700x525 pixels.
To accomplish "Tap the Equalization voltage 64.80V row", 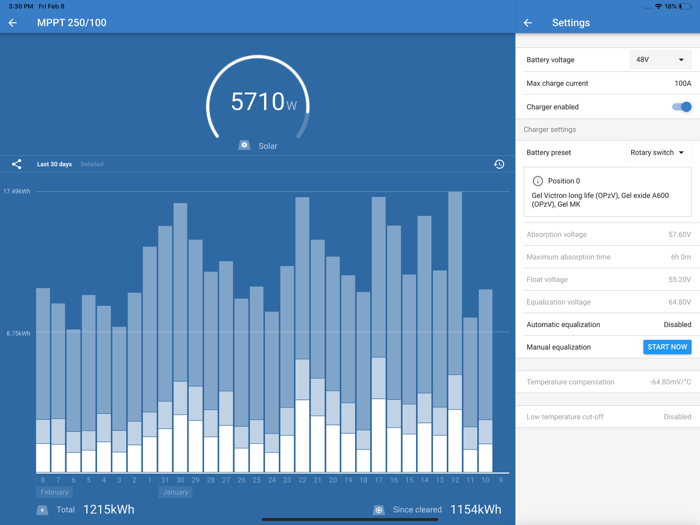I will tap(608, 302).
